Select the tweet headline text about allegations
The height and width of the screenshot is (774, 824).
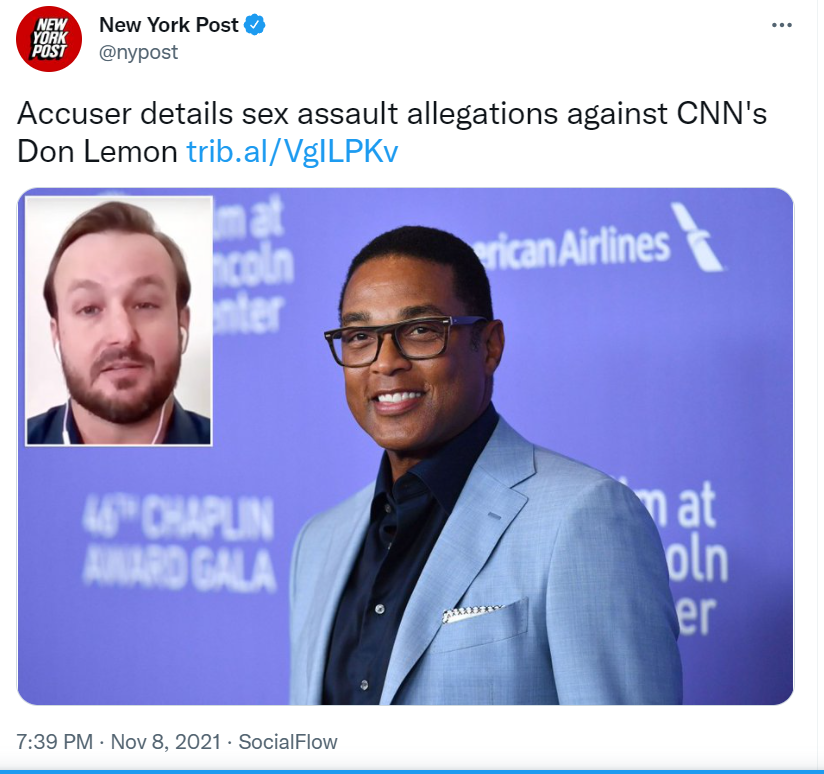tap(392, 132)
